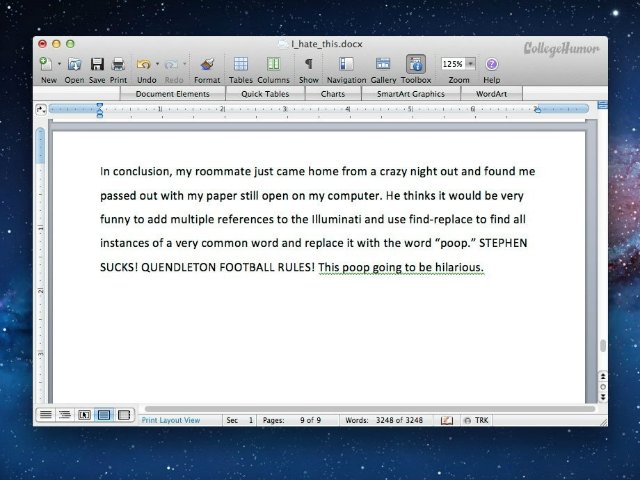Click the vertical scrollbar thumb
This screenshot has height=480, width=640.
[x=601, y=346]
